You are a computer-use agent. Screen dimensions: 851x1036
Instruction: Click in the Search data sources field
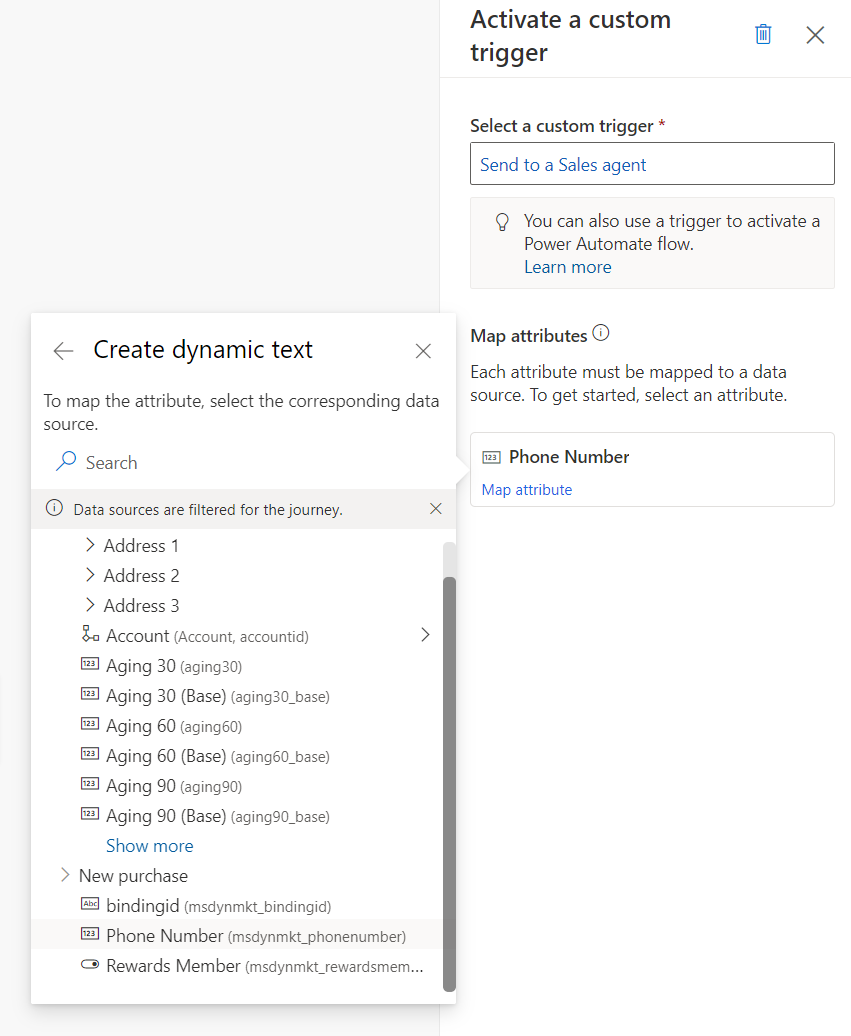[x=240, y=462]
